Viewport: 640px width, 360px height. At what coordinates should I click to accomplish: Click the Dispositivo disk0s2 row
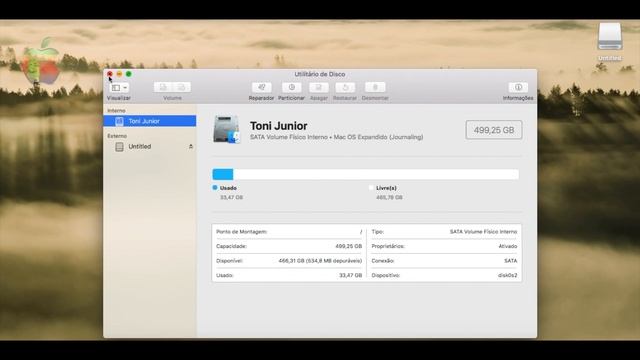[444, 275]
